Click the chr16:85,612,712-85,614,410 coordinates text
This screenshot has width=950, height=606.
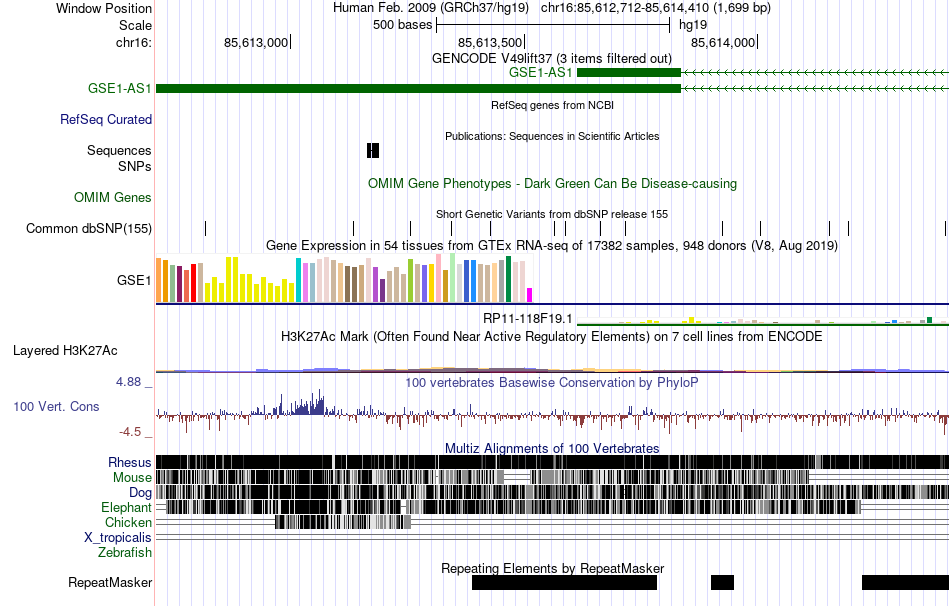click(x=656, y=8)
